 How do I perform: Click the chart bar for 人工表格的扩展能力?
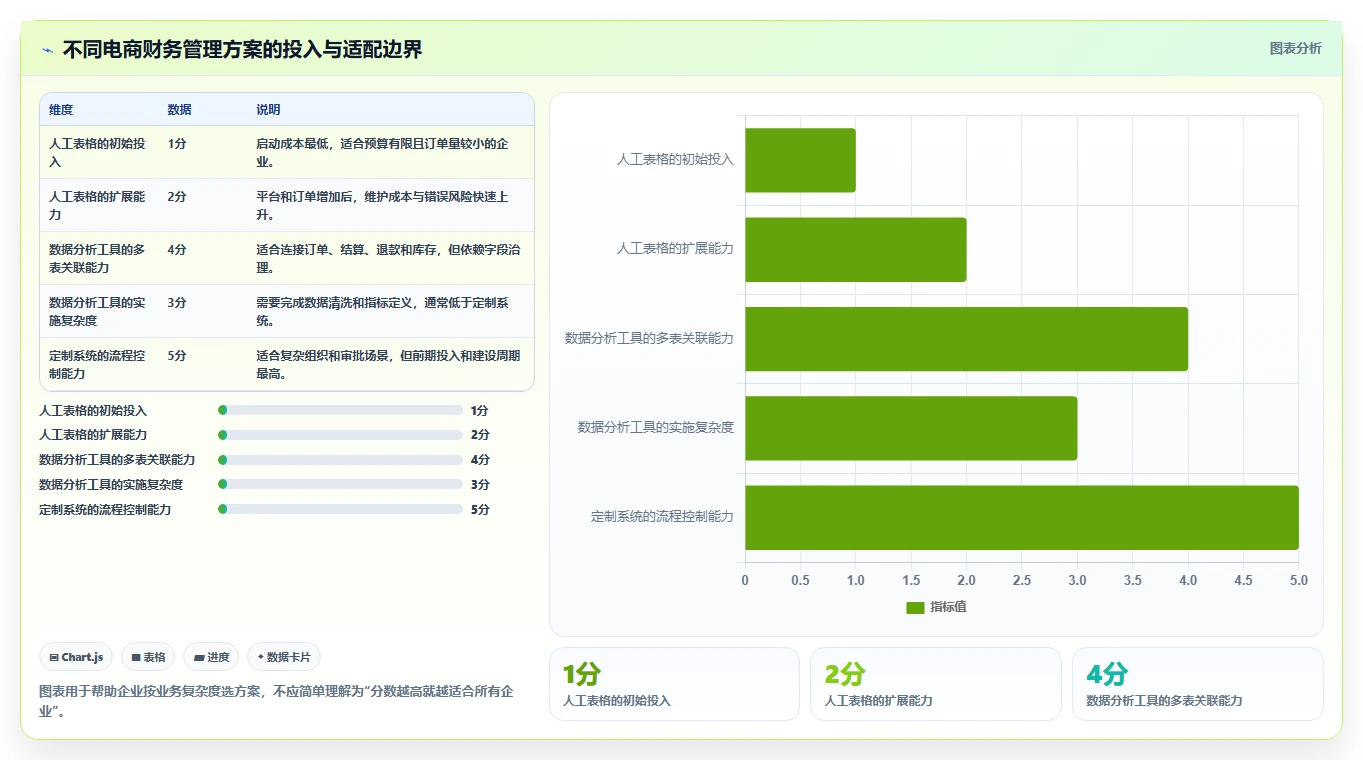tap(856, 249)
